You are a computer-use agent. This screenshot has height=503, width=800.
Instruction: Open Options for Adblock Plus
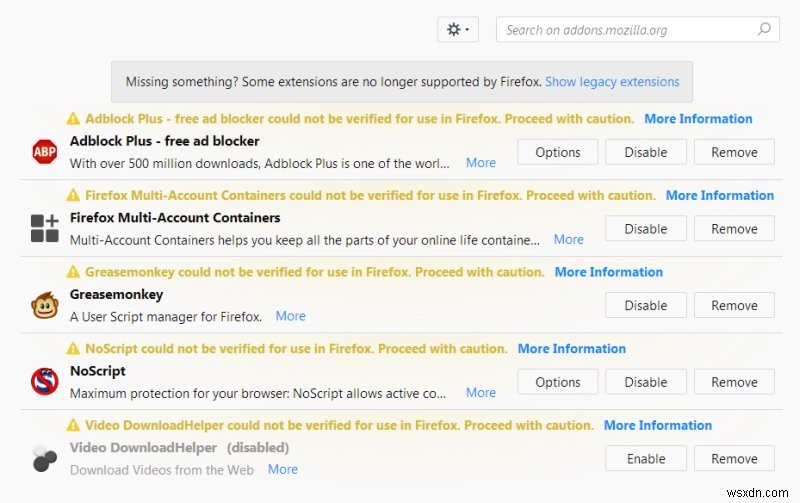click(558, 152)
